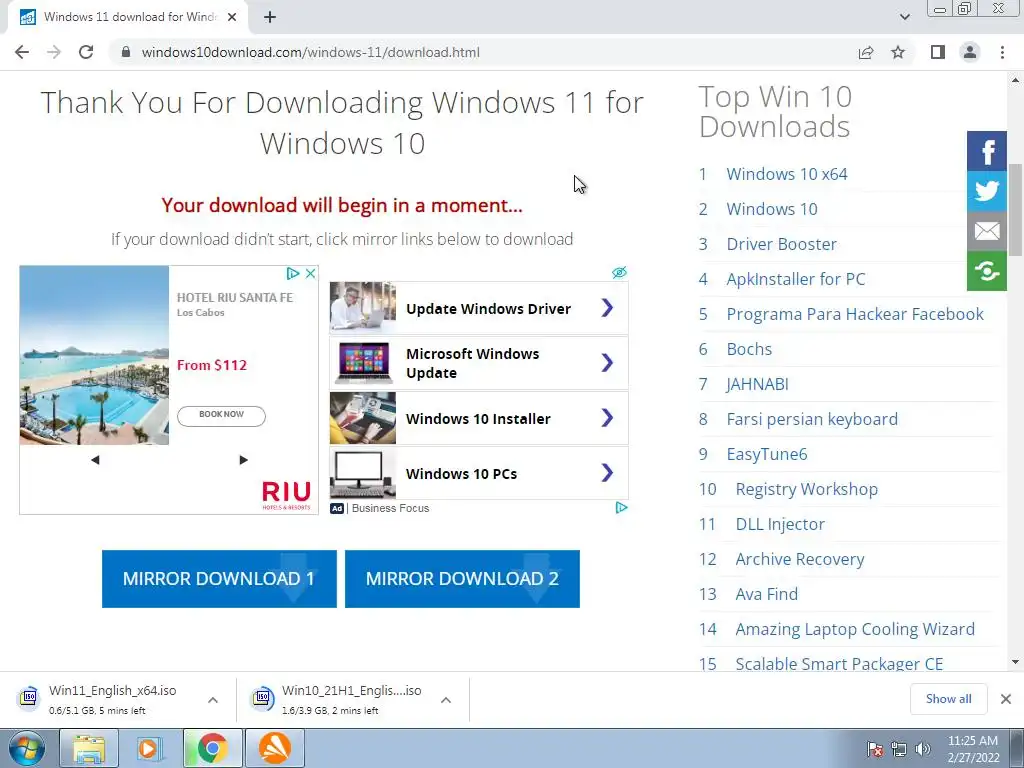Share the page on Twitter
Image resolution: width=1024 pixels, height=768 pixels.
click(987, 191)
